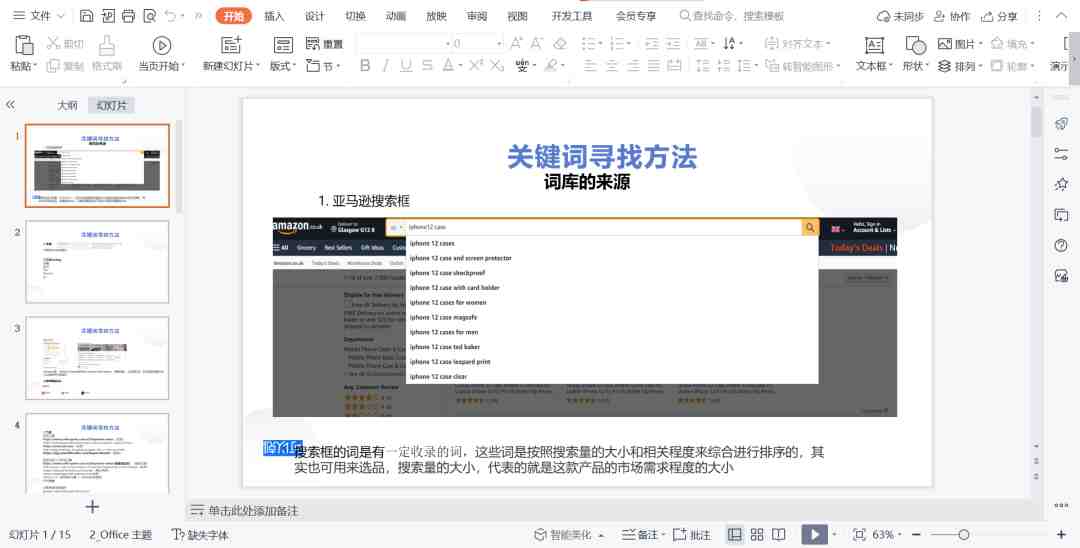Click the Share (分享) button
Screen dimensions: 1080x548
coord(999,16)
